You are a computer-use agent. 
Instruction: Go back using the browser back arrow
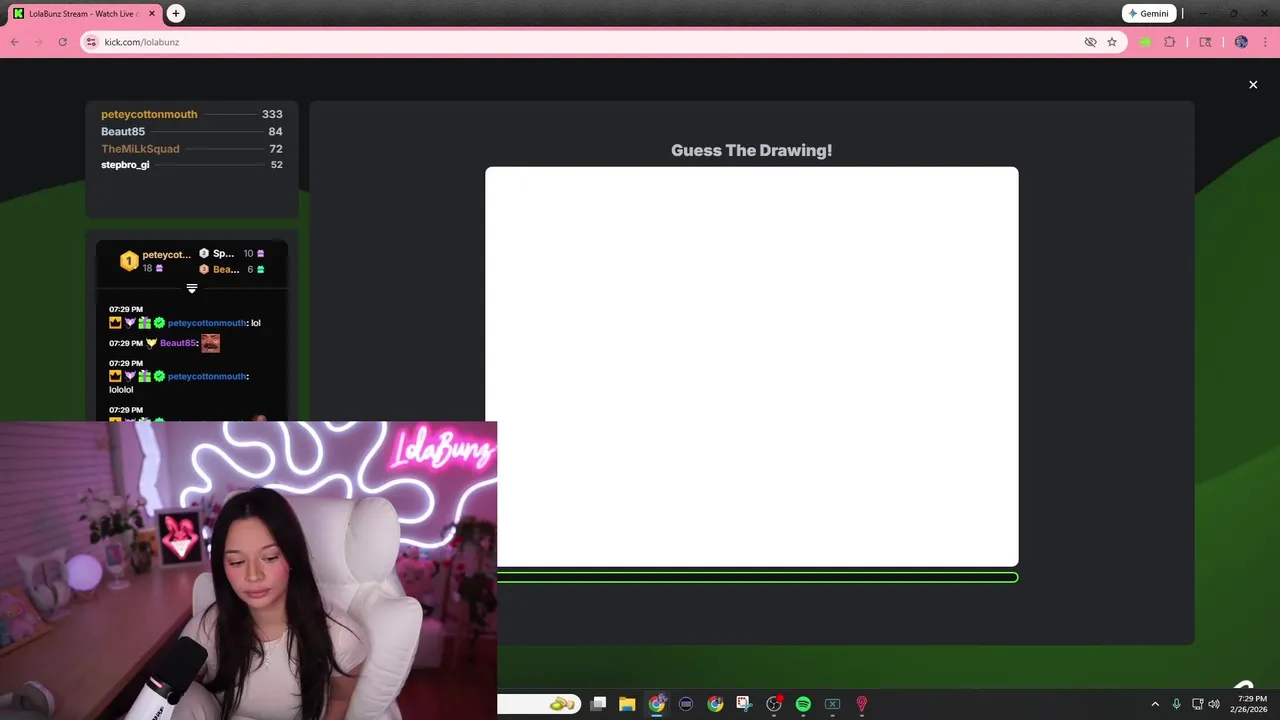click(x=15, y=42)
